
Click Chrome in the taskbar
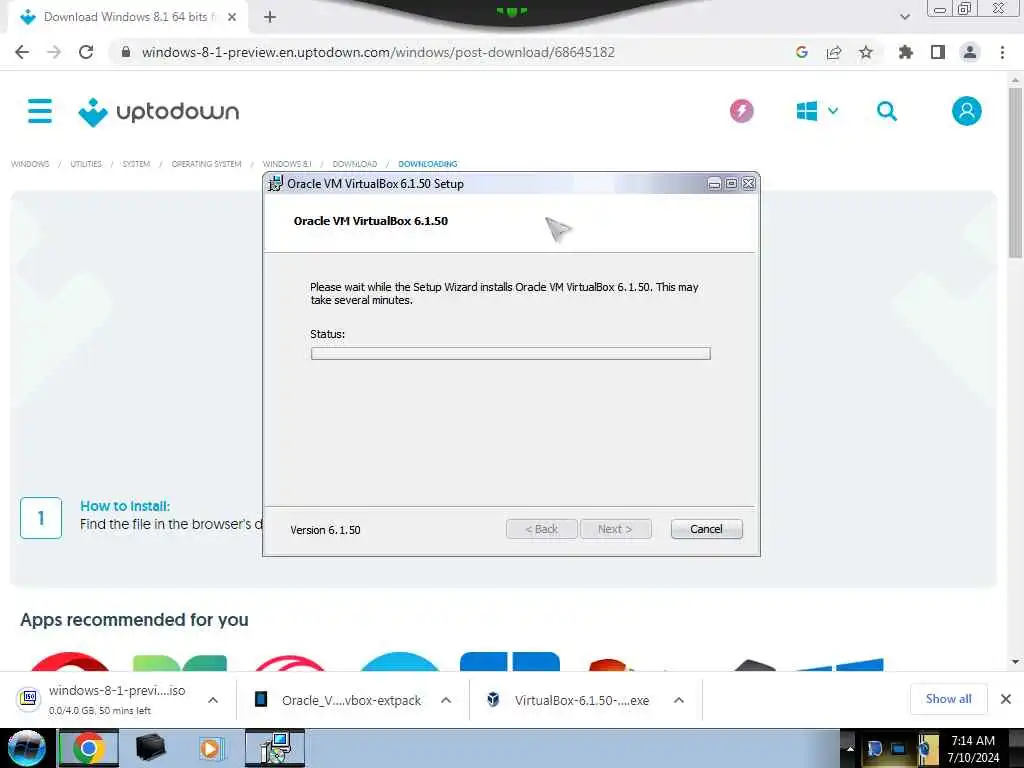coord(88,748)
